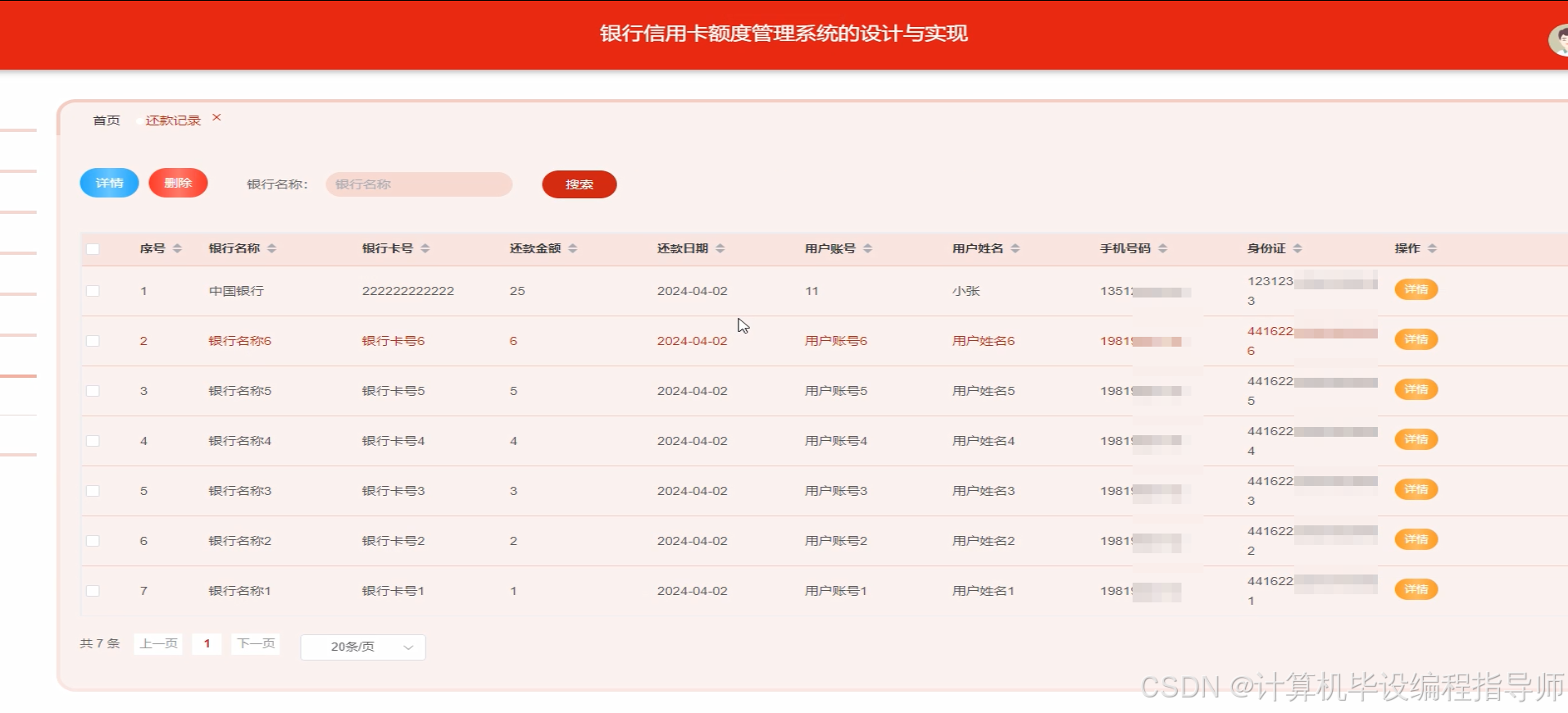Check the row 1 中国银行 checkbox
Image resolution: width=1568 pixels, height=713 pixels.
pos(93,291)
